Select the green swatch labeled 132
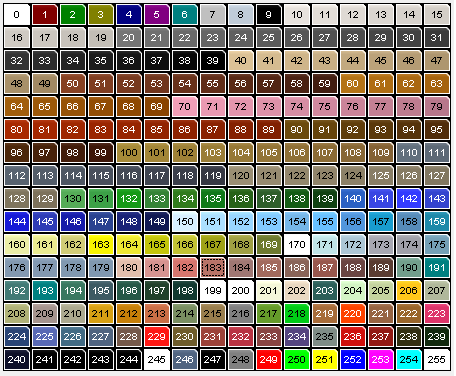Image resolution: width=456 pixels, height=376 pixels. [x=129, y=199]
